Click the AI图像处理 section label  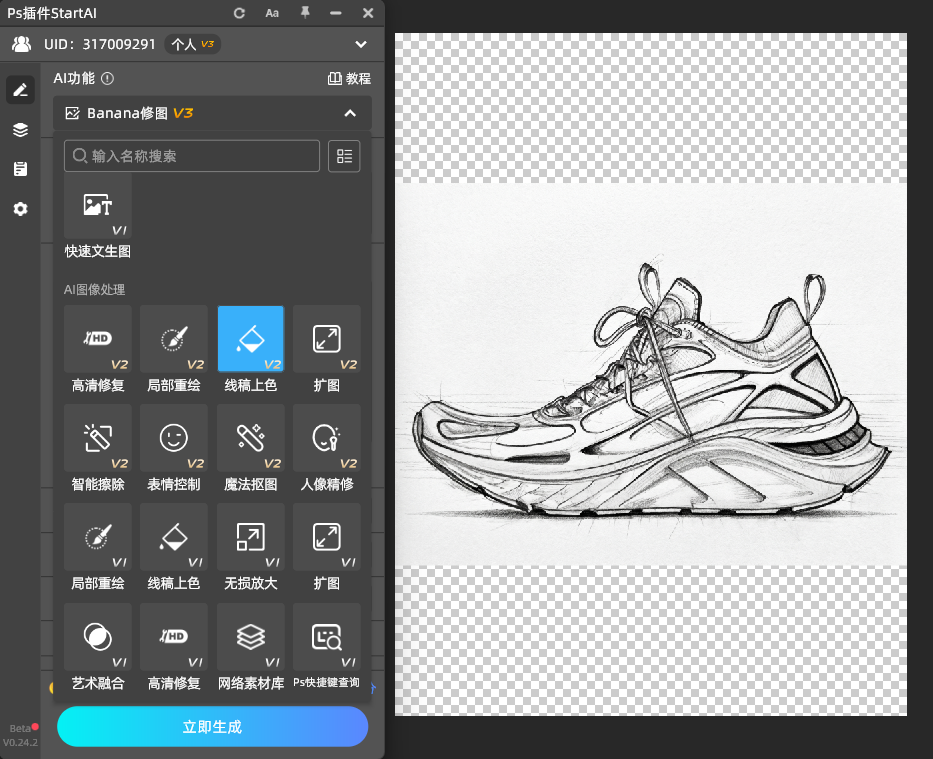95,290
